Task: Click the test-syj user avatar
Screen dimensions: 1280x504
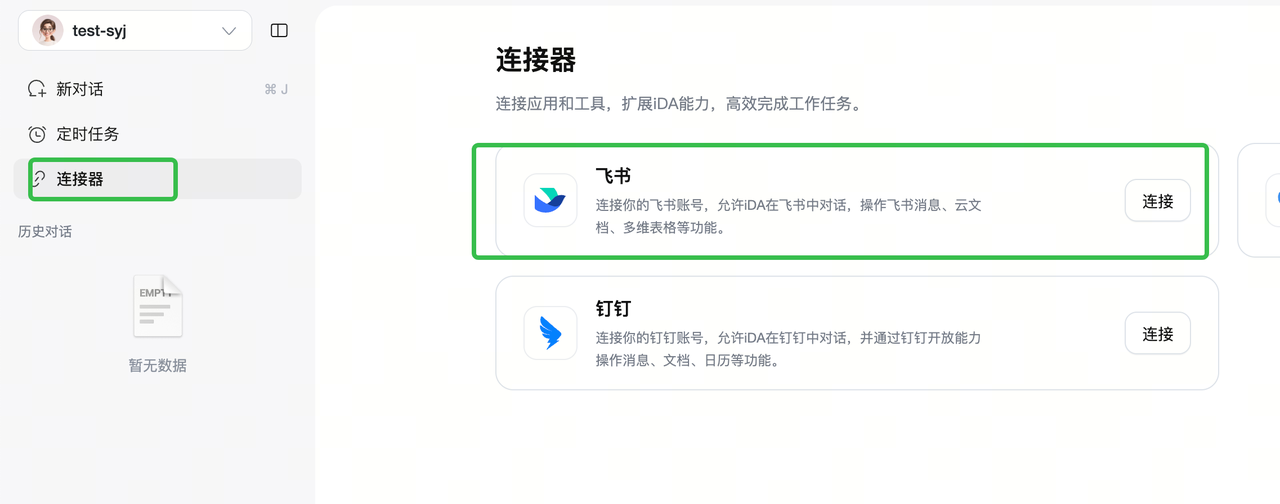Action: tap(48, 31)
